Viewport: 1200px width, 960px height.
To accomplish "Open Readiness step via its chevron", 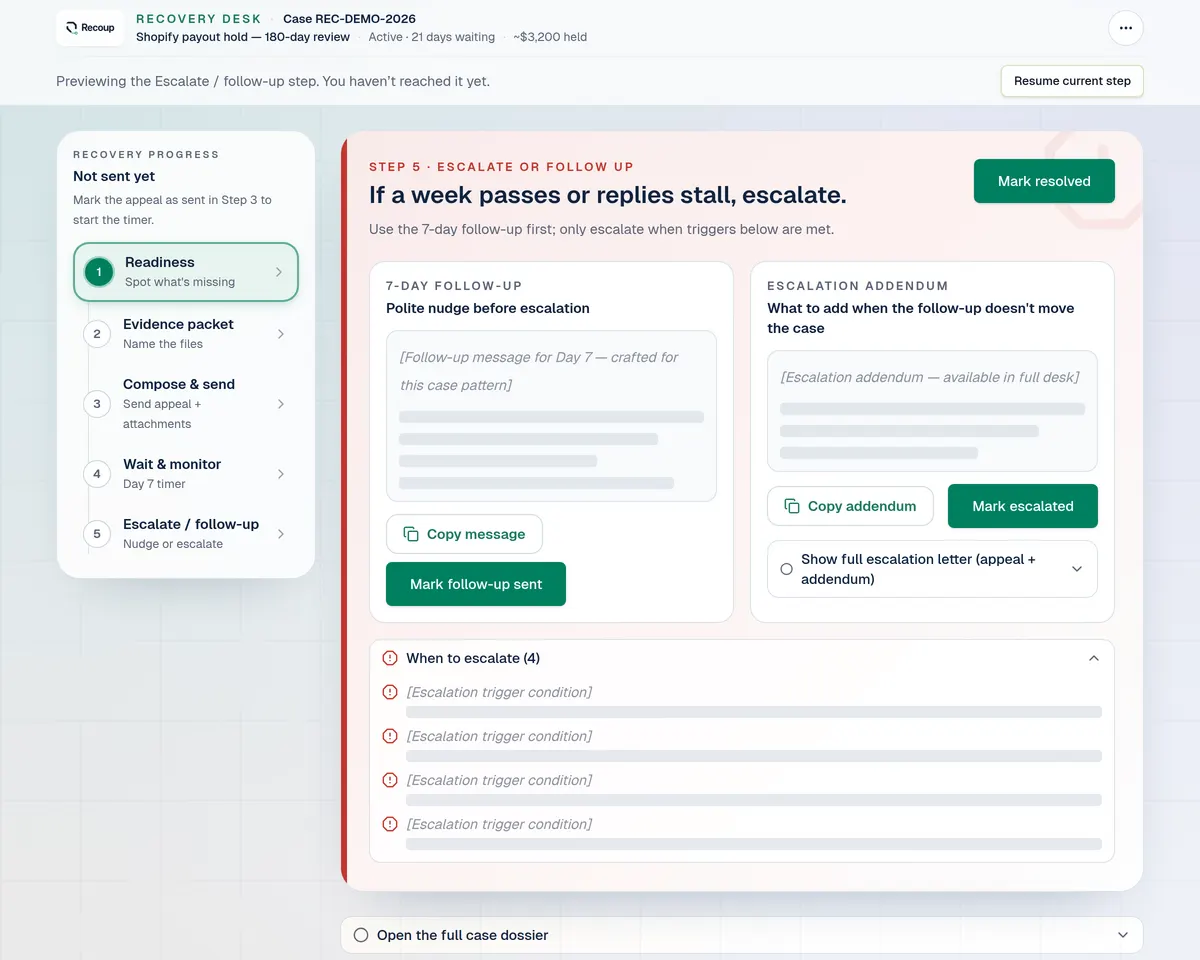I will [279, 272].
